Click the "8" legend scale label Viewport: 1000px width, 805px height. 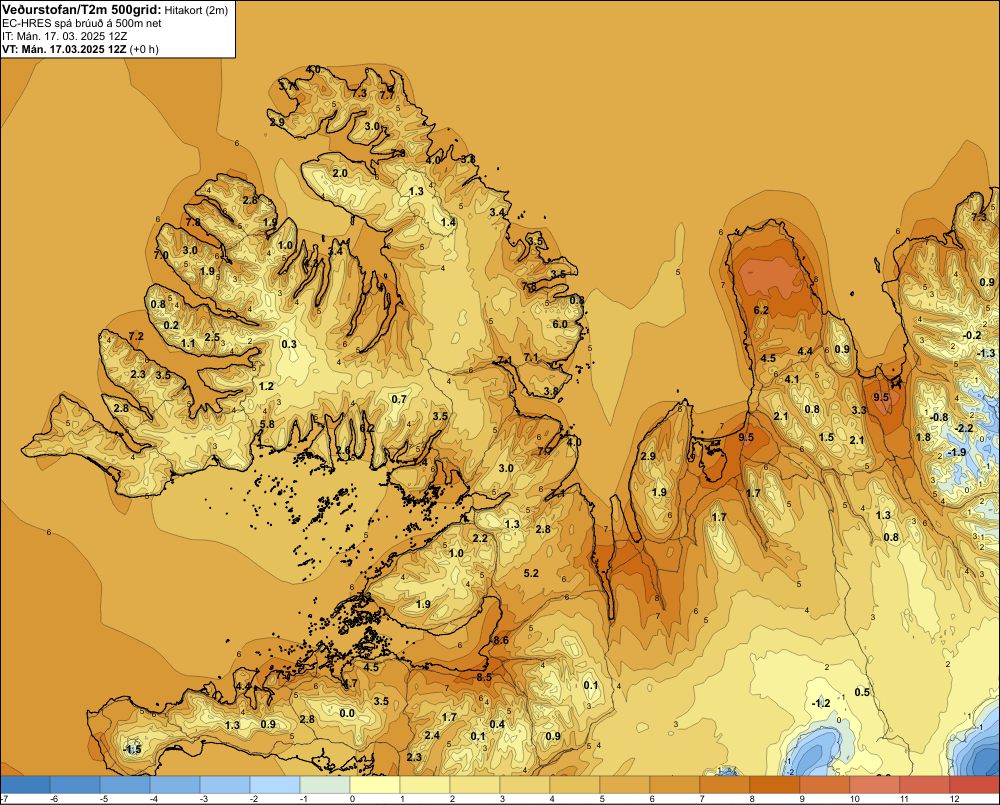coord(753,799)
